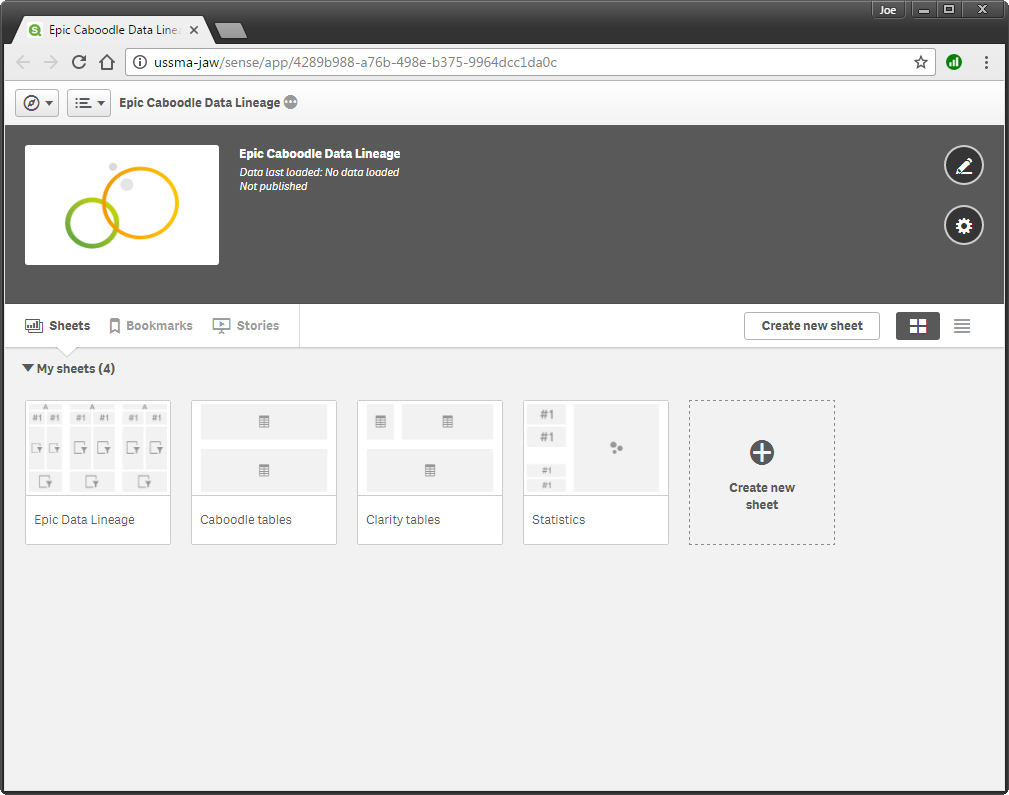Open the navigation compass menu

click(37, 103)
